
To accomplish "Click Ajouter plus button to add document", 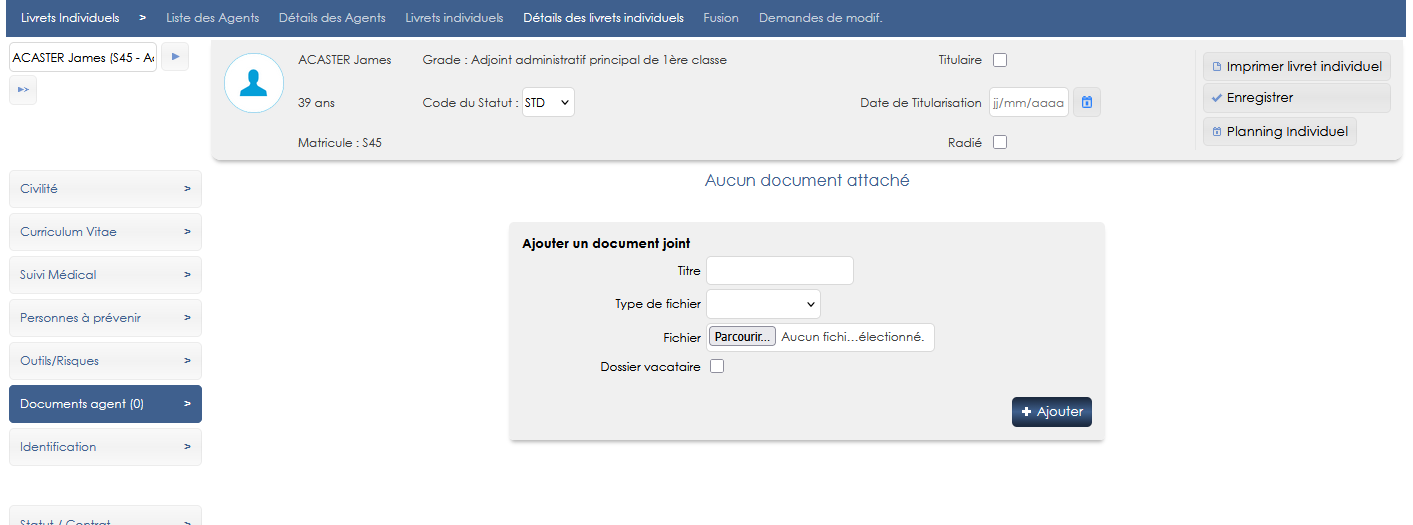I will coord(1051,412).
